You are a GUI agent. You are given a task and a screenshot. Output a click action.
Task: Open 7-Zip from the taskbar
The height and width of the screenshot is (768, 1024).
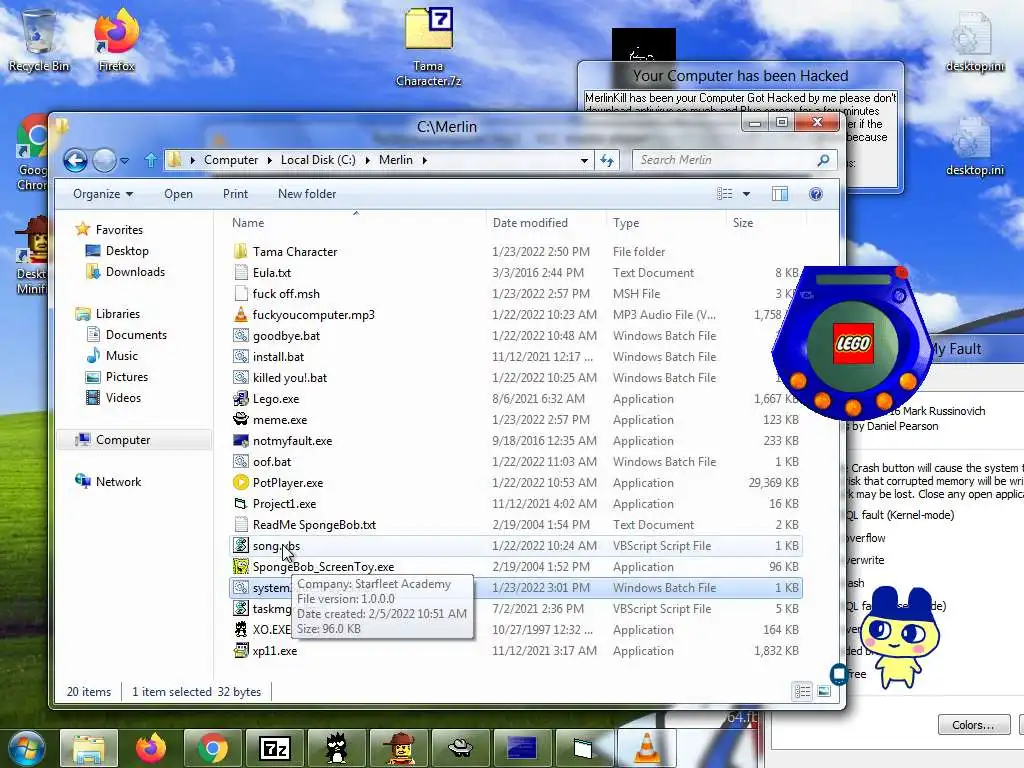coord(274,748)
